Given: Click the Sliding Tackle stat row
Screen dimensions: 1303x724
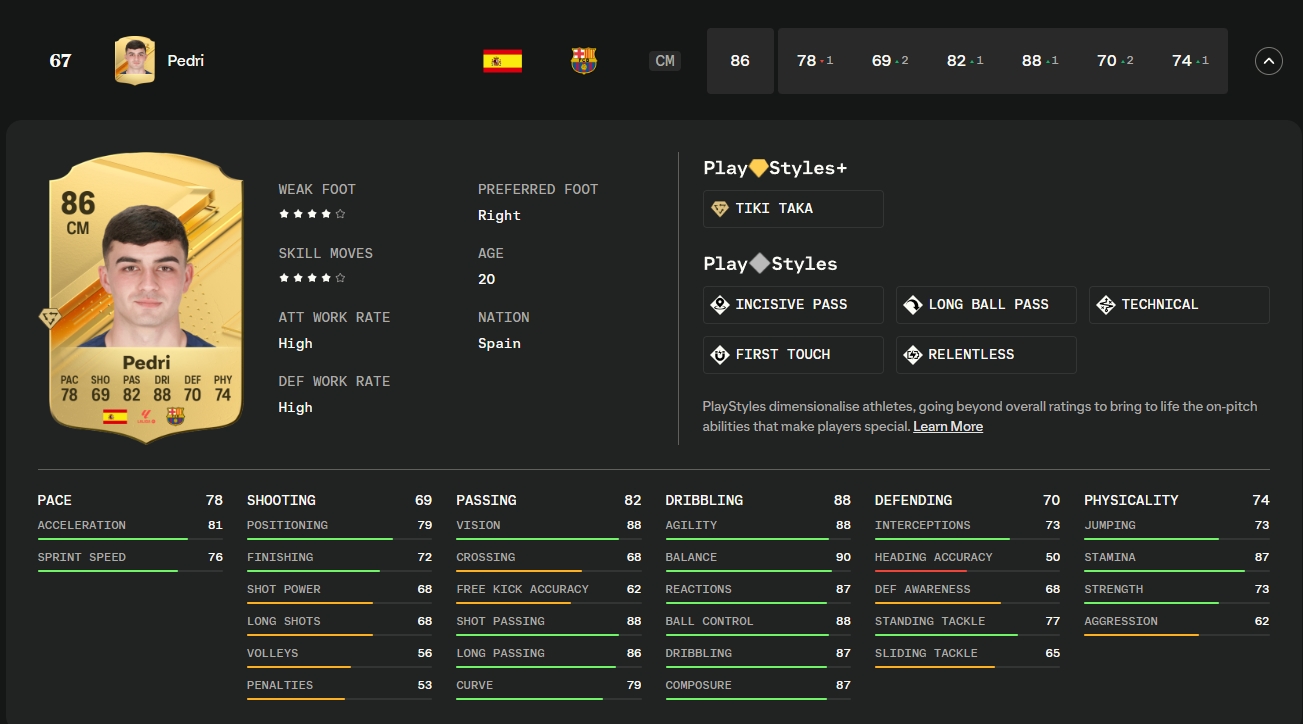Looking at the screenshot, I should point(967,657).
